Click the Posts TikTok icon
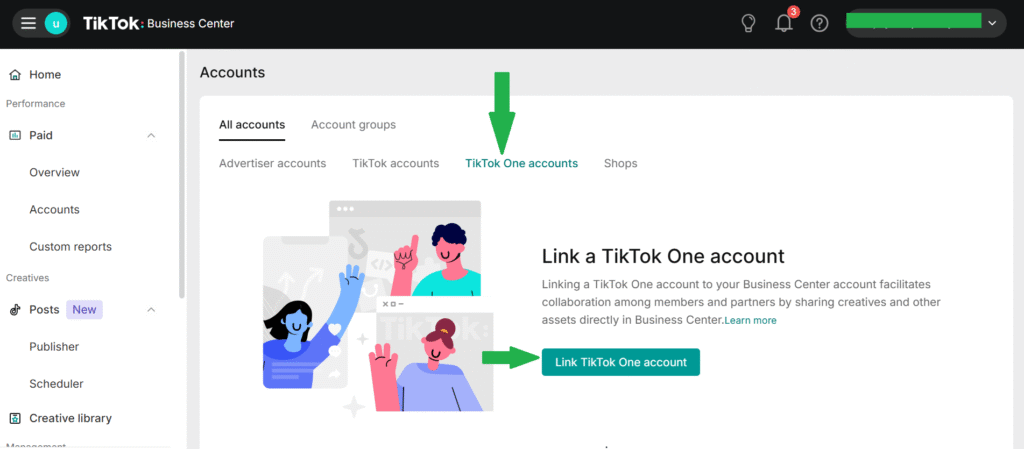 point(15,310)
